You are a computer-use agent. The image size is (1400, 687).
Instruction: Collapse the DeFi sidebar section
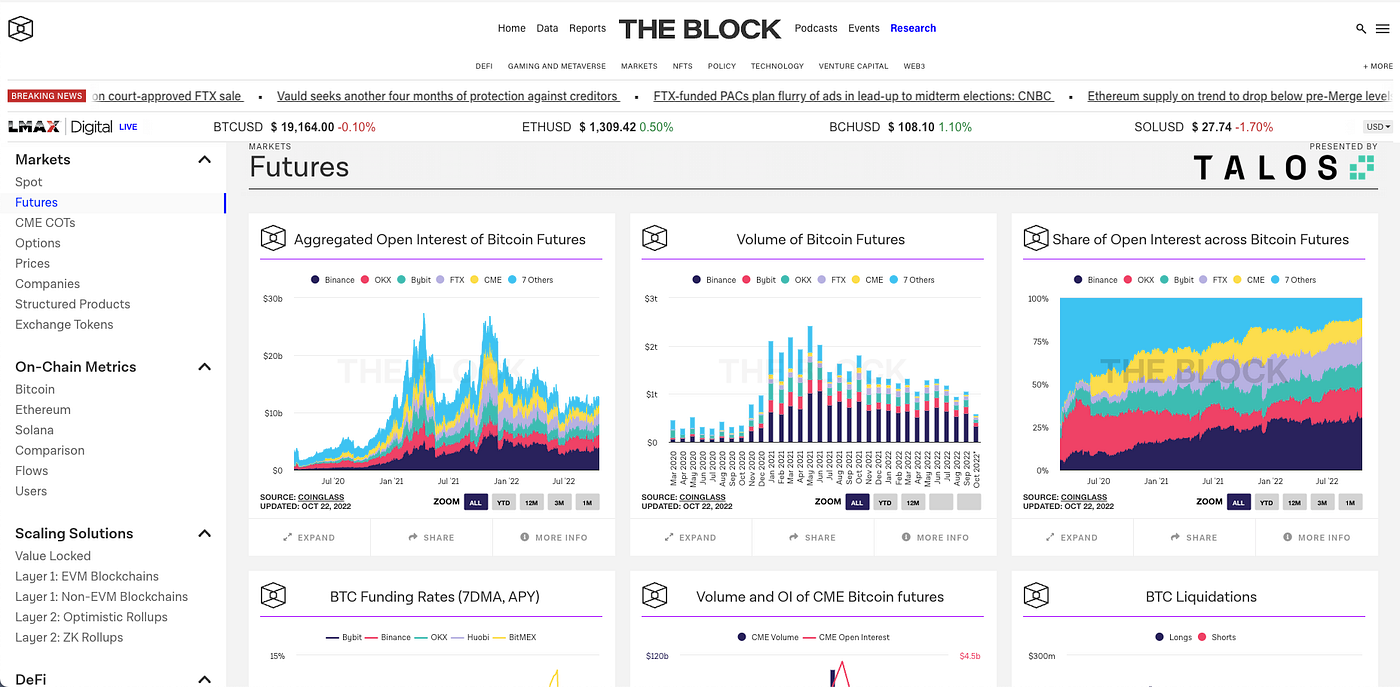(x=204, y=679)
